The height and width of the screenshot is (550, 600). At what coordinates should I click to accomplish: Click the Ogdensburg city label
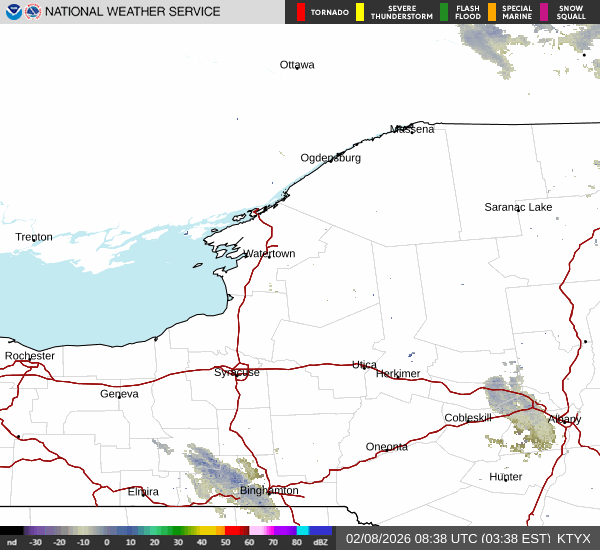pyautogui.click(x=331, y=158)
